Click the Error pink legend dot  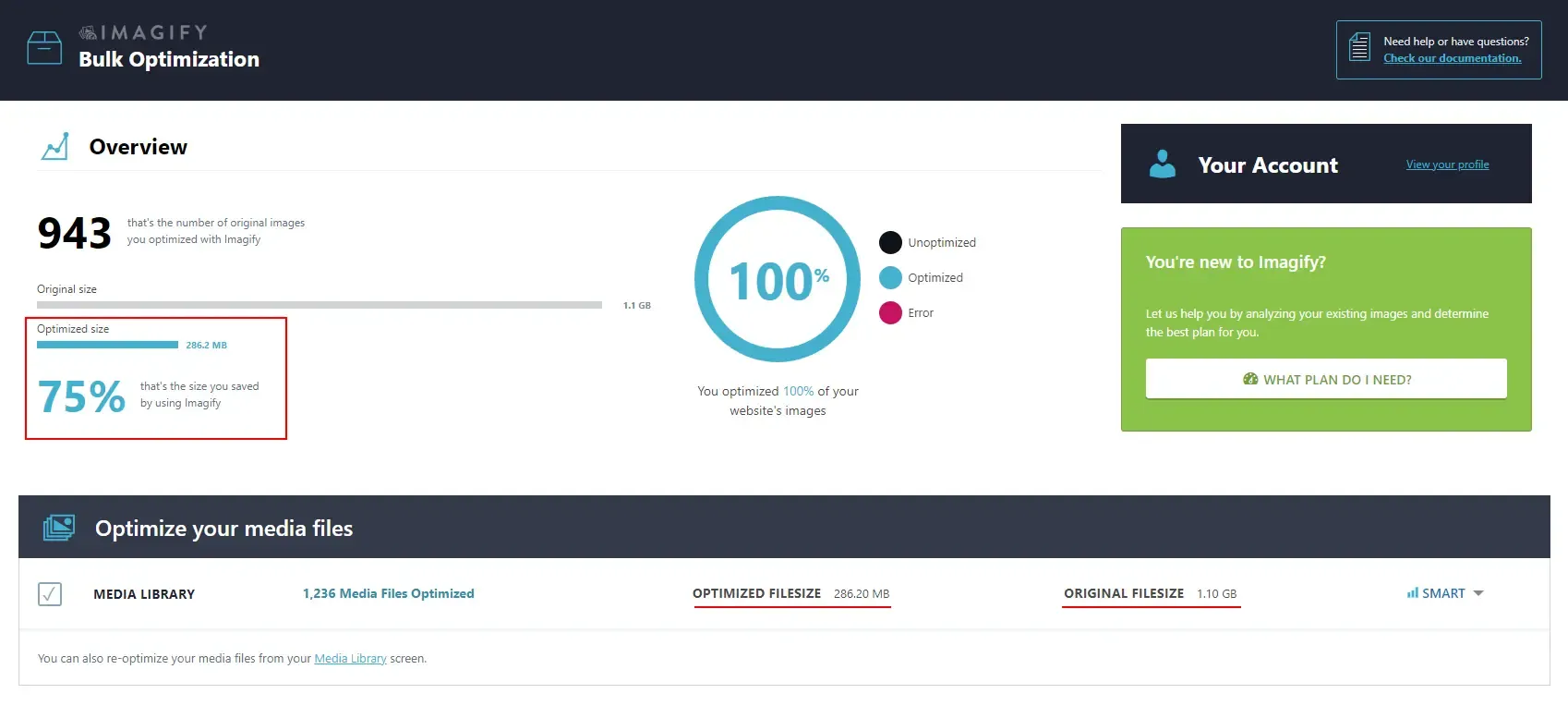tap(890, 312)
